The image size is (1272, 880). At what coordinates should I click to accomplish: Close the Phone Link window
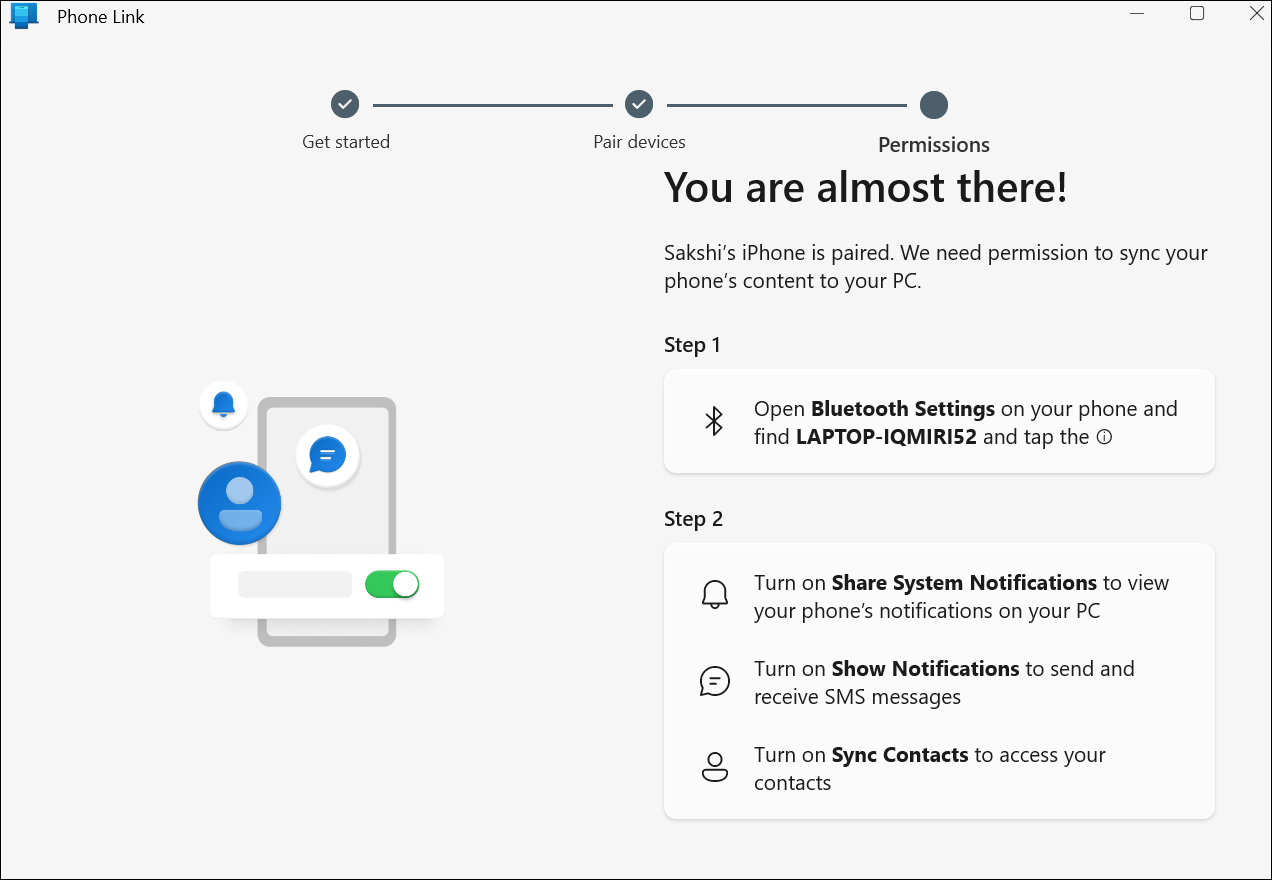[1256, 14]
